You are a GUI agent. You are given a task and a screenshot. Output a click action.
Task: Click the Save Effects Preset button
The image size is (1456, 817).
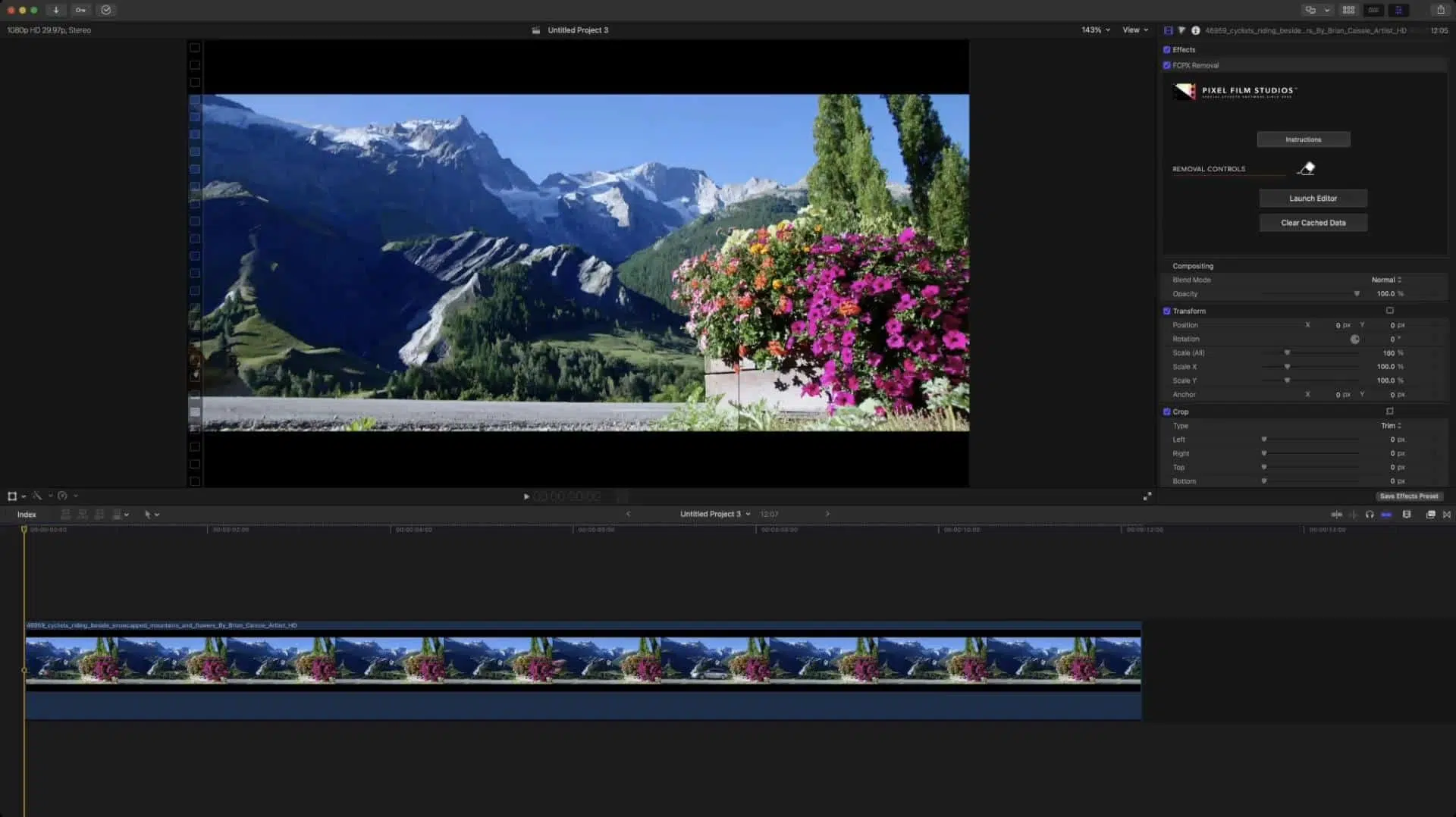click(1409, 496)
